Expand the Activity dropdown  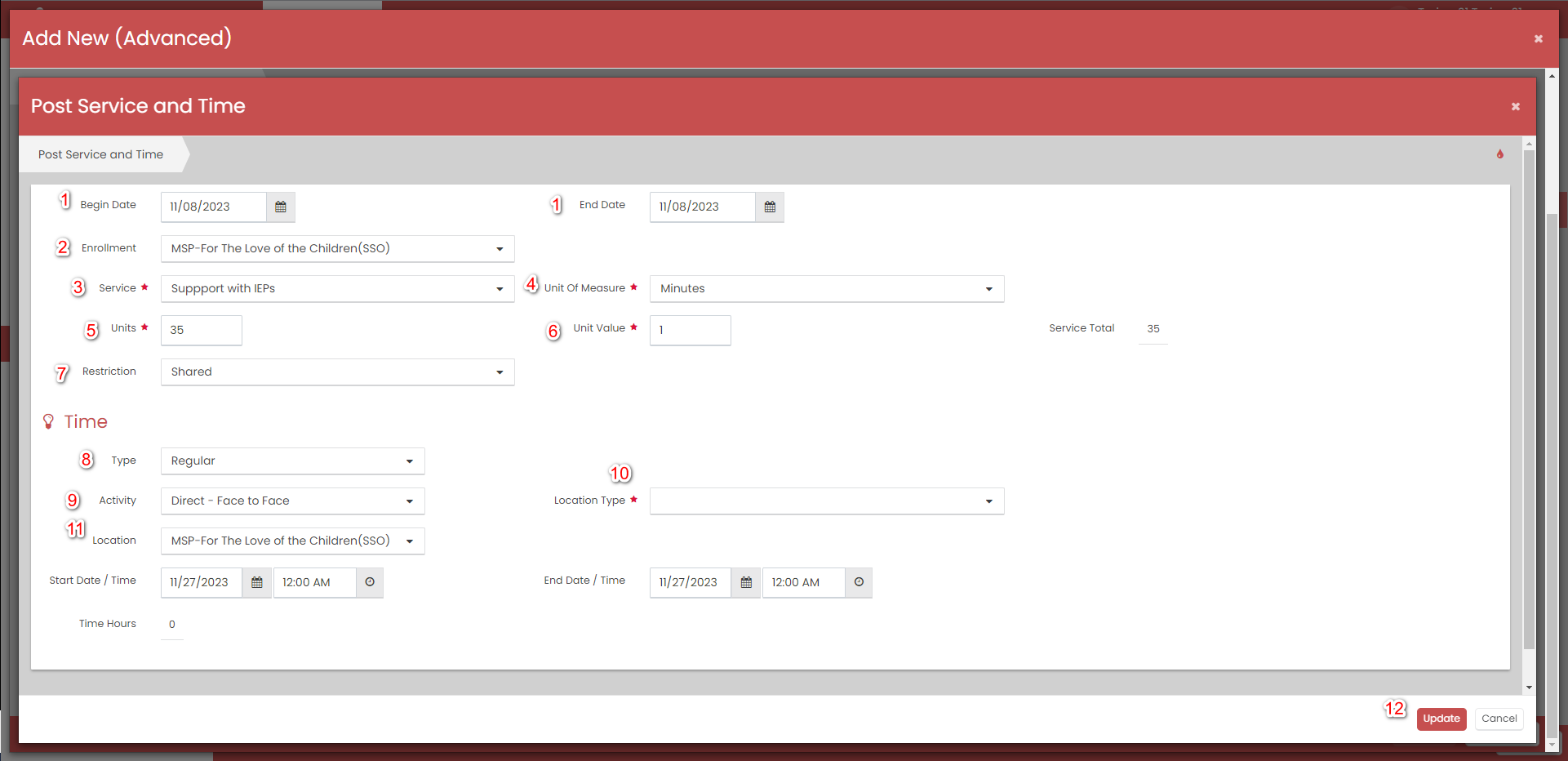click(292, 501)
